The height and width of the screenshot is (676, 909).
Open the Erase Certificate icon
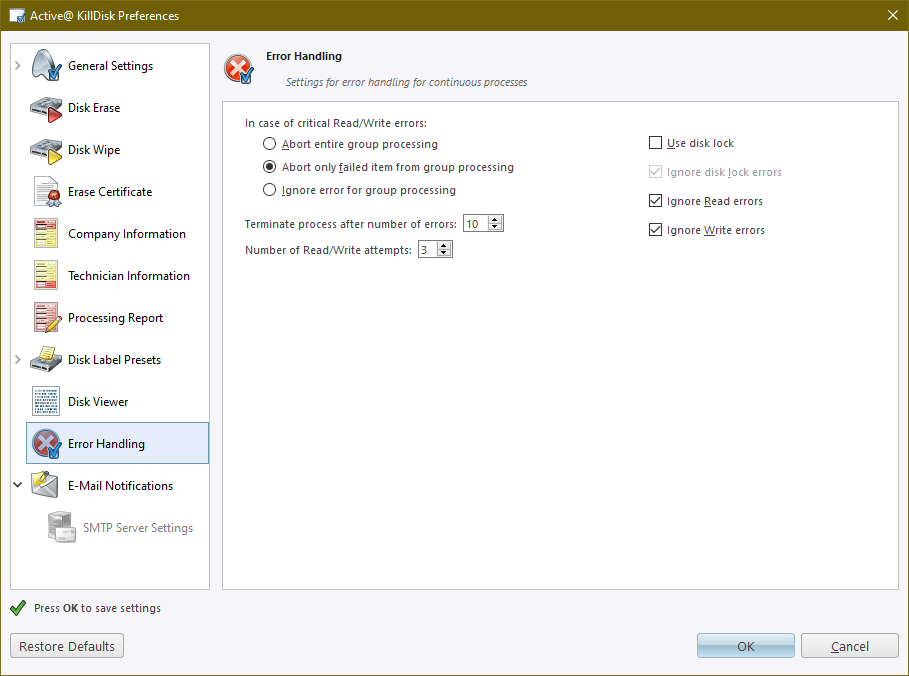(46, 192)
